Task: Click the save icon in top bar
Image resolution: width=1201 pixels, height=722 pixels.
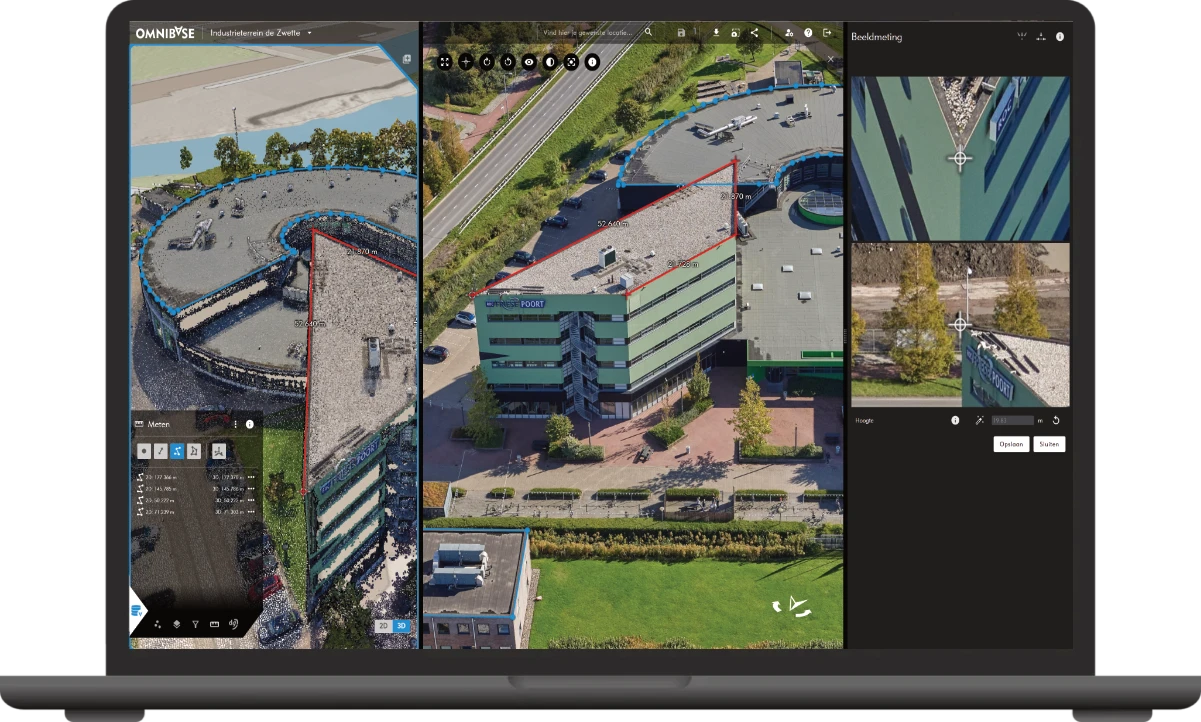Action: click(681, 33)
